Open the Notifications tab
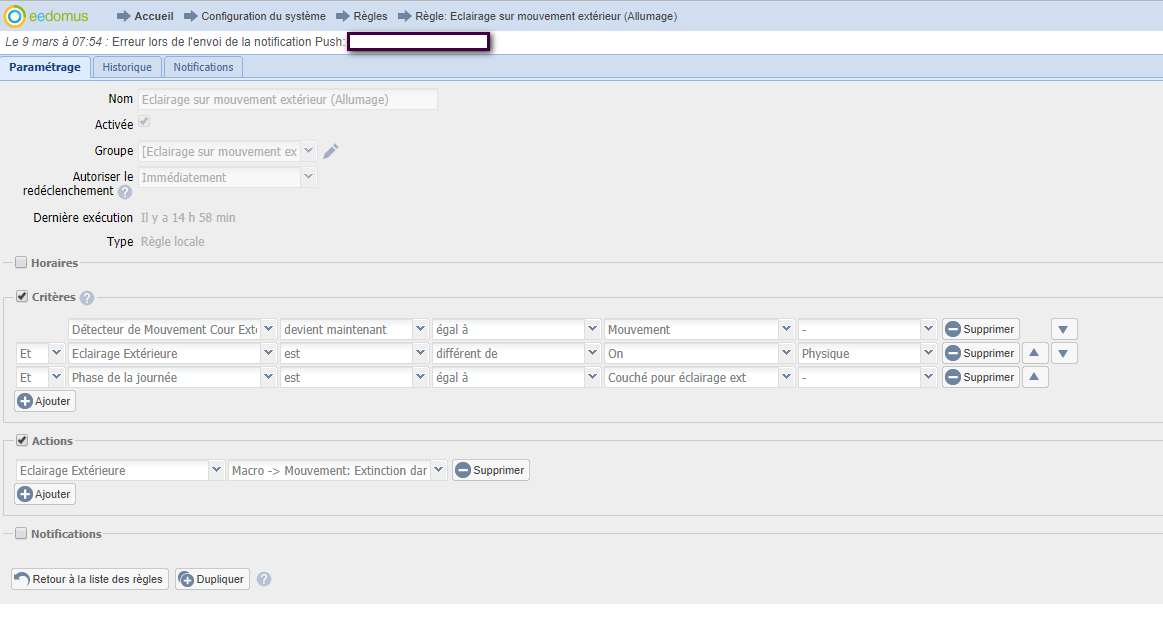The height and width of the screenshot is (634, 1163). click(x=203, y=67)
